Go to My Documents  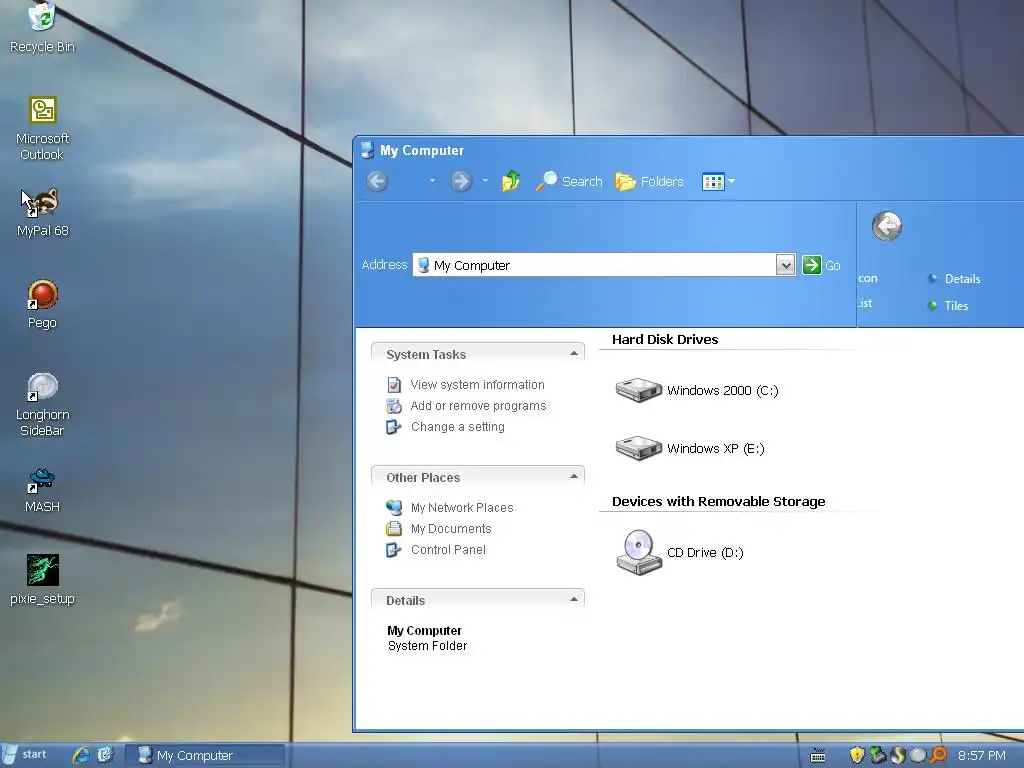451,528
